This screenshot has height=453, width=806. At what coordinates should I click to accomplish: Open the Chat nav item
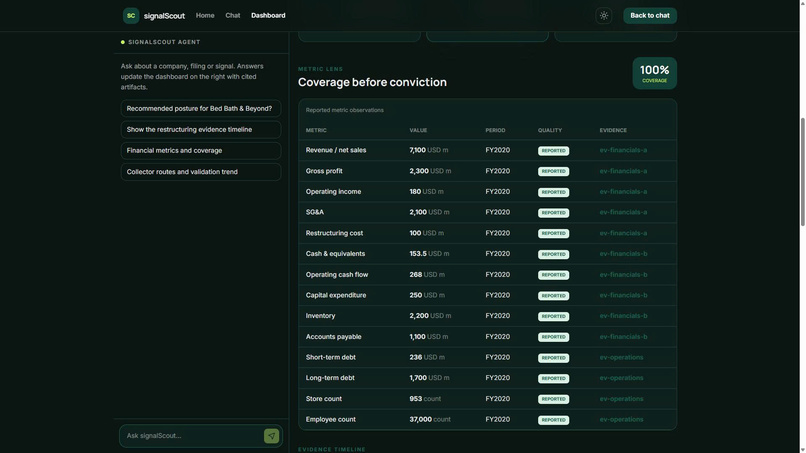(x=232, y=15)
